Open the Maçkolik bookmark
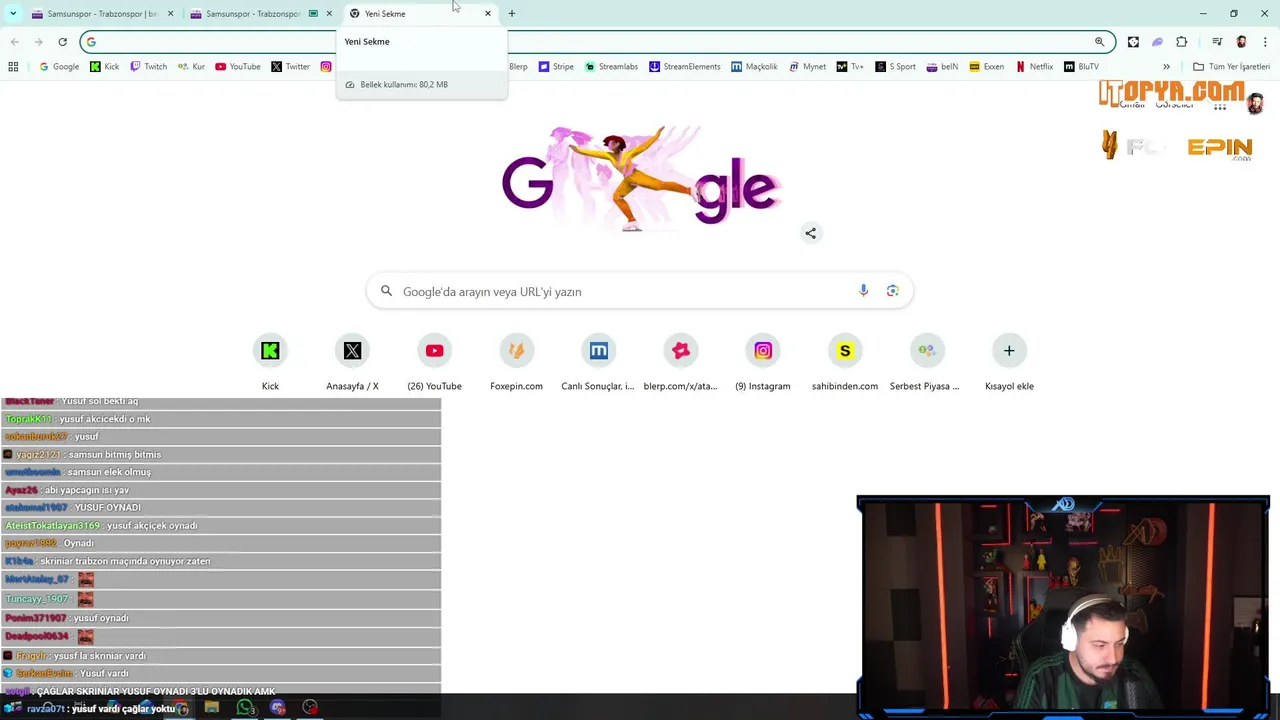Viewport: 1280px width, 720px height. (754, 66)
